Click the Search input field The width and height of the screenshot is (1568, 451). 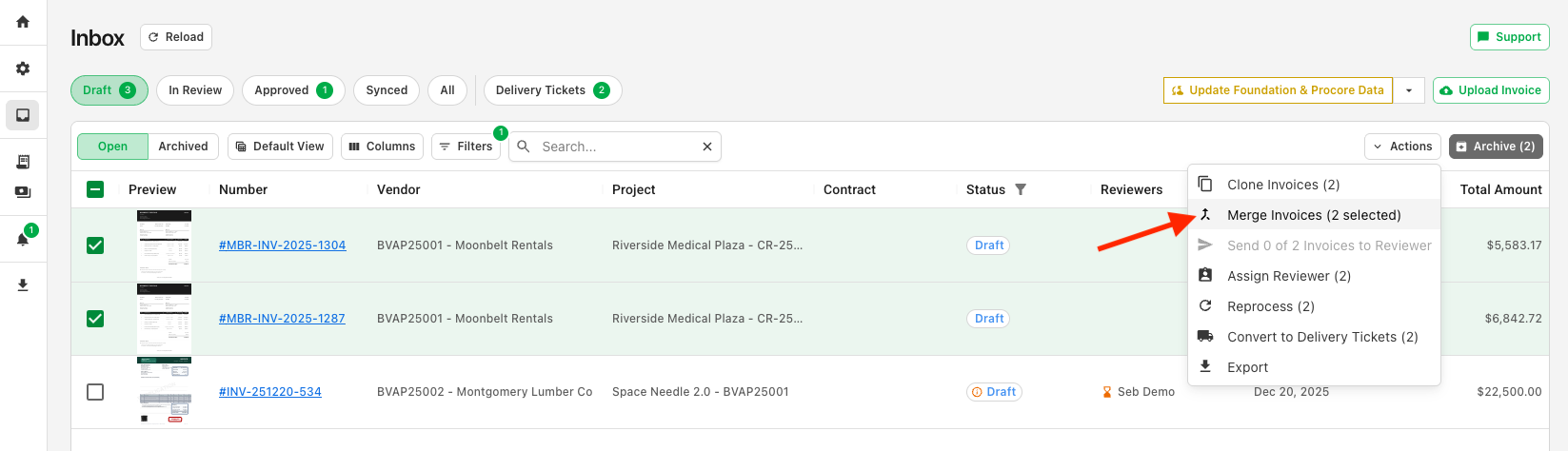click(617, 147)
